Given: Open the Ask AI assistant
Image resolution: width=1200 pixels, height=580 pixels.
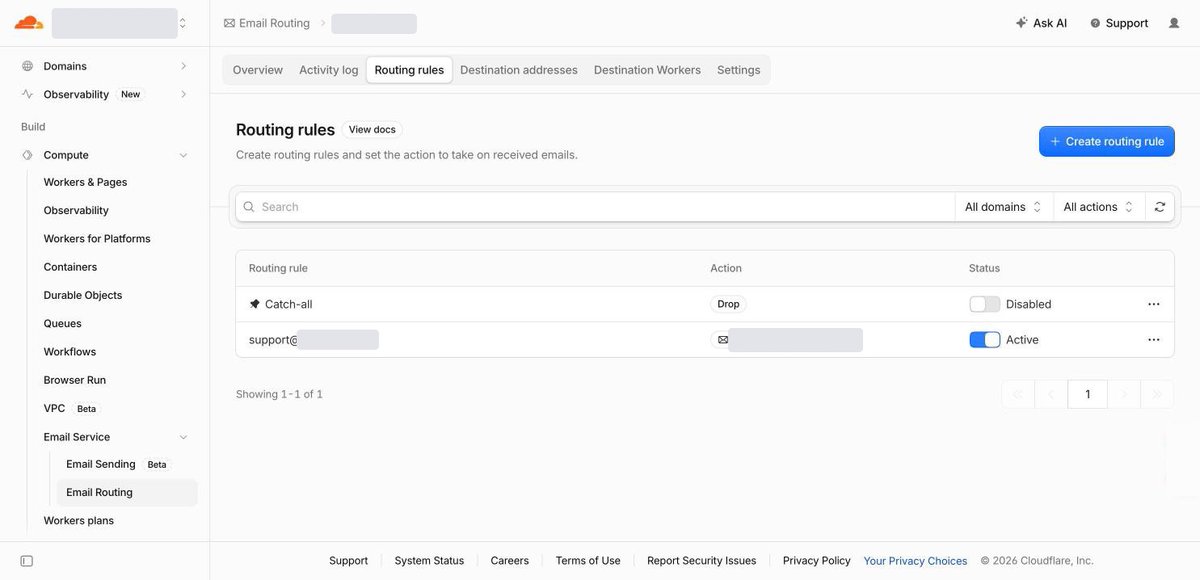Looking at the screenshot, I should tap(1041, 23).
